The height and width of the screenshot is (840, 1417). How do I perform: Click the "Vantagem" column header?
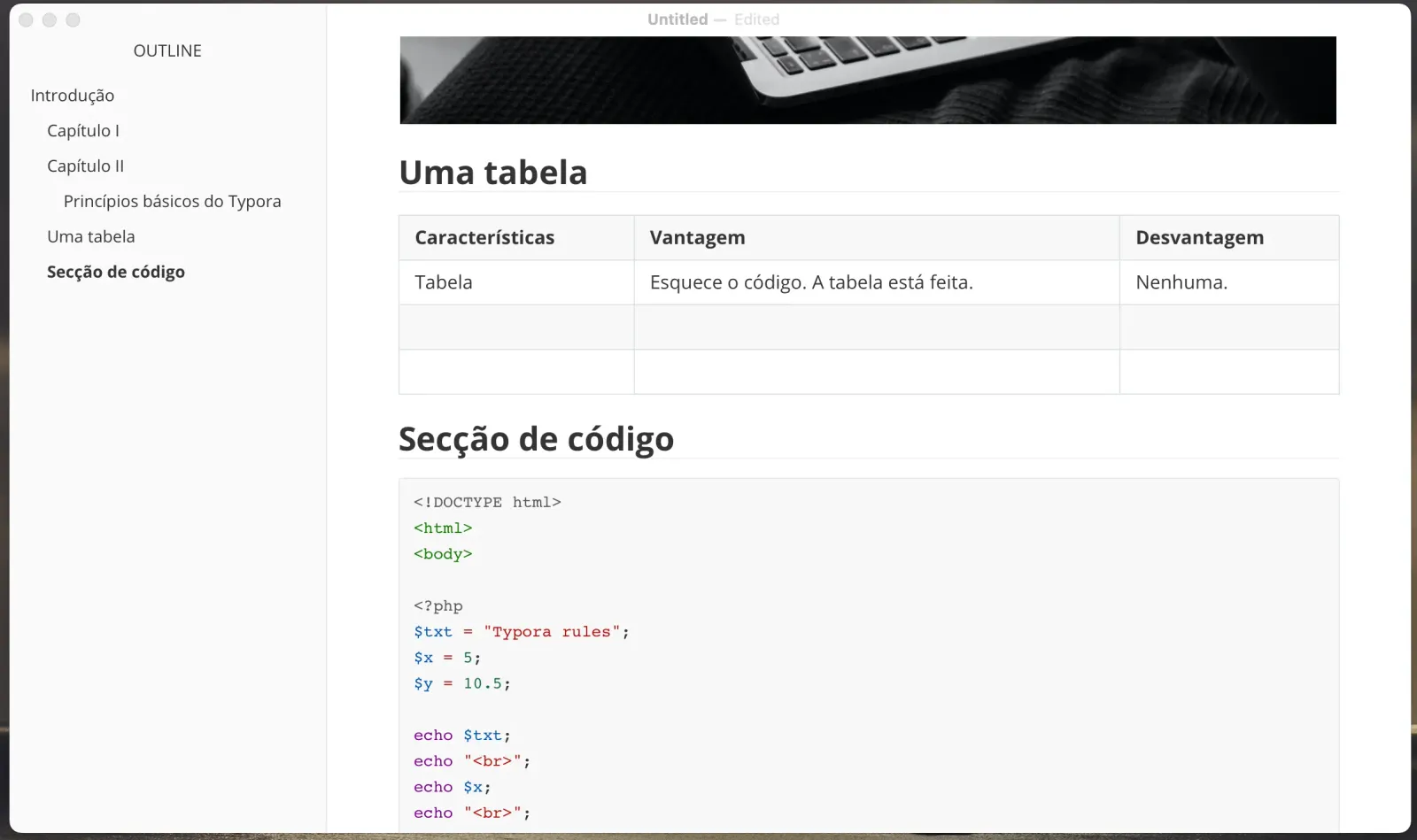click(698, 237)
